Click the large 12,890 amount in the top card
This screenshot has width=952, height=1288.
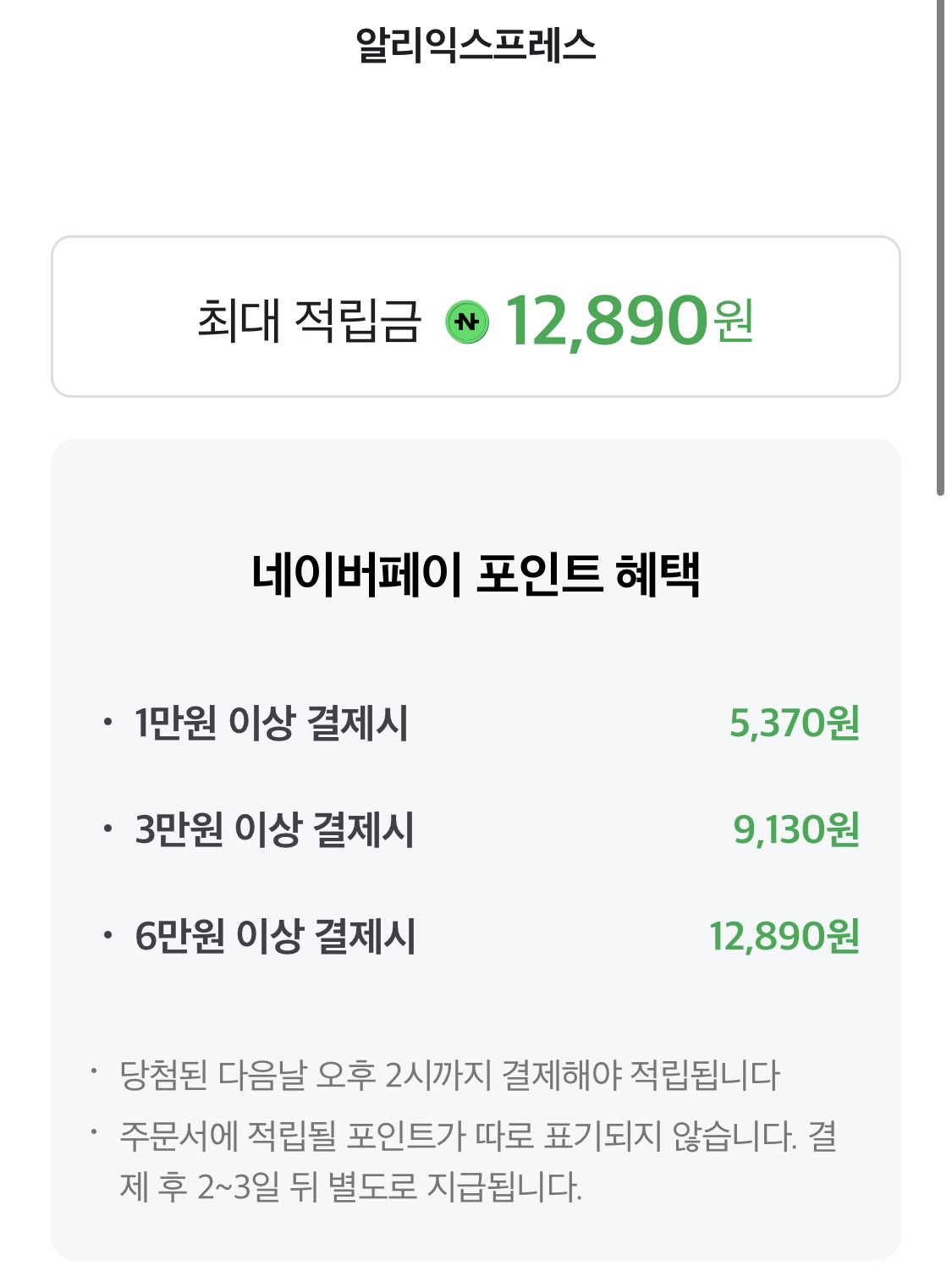[x=605, y=322]
